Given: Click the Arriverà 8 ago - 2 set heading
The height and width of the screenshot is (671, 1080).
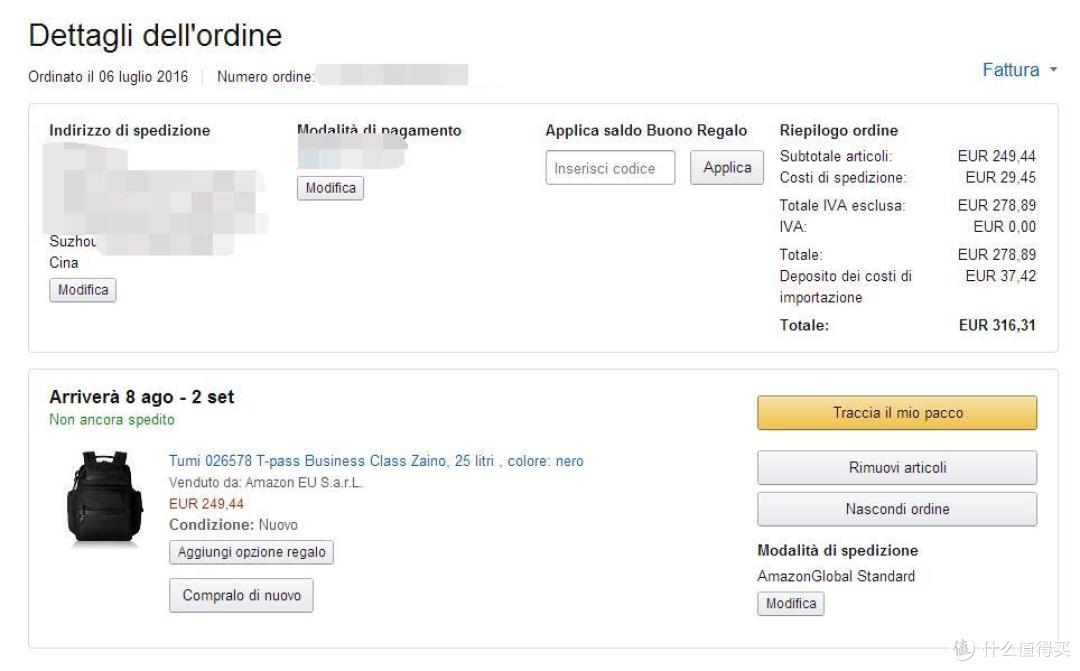Looking at the screenshot, I should [x=141, y=397].
